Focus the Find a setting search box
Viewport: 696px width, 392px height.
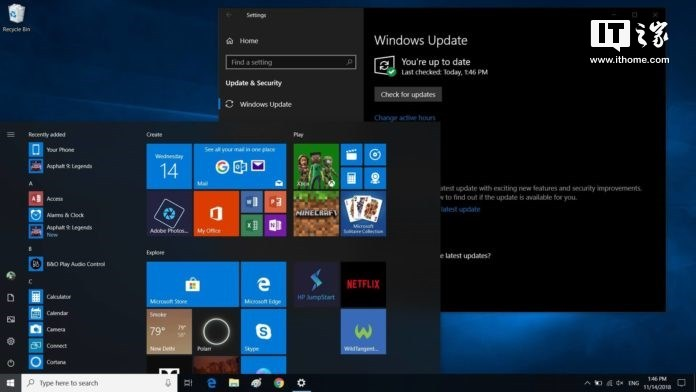pyautogui.click(x=291, y=62)
